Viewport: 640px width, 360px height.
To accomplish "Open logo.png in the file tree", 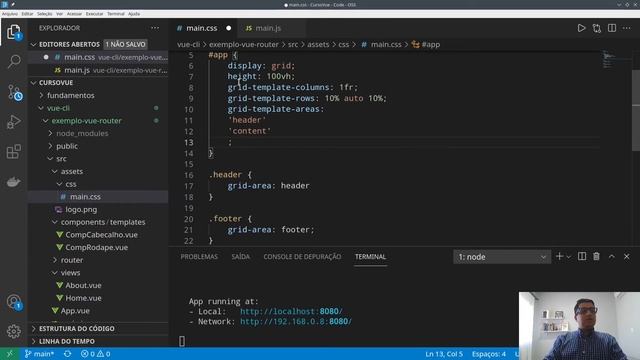I will (81, 209).
